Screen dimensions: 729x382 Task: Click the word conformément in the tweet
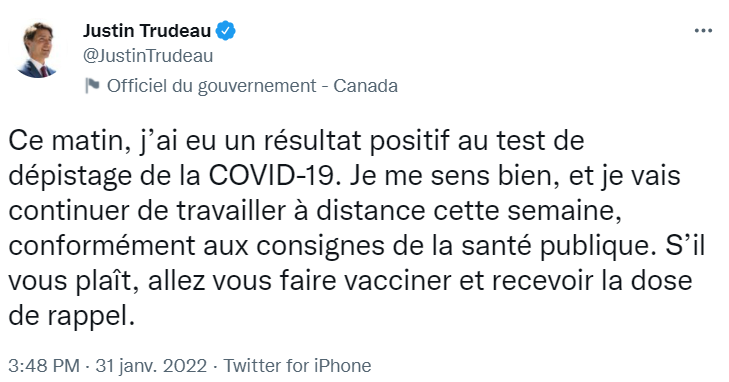point(101,247)
